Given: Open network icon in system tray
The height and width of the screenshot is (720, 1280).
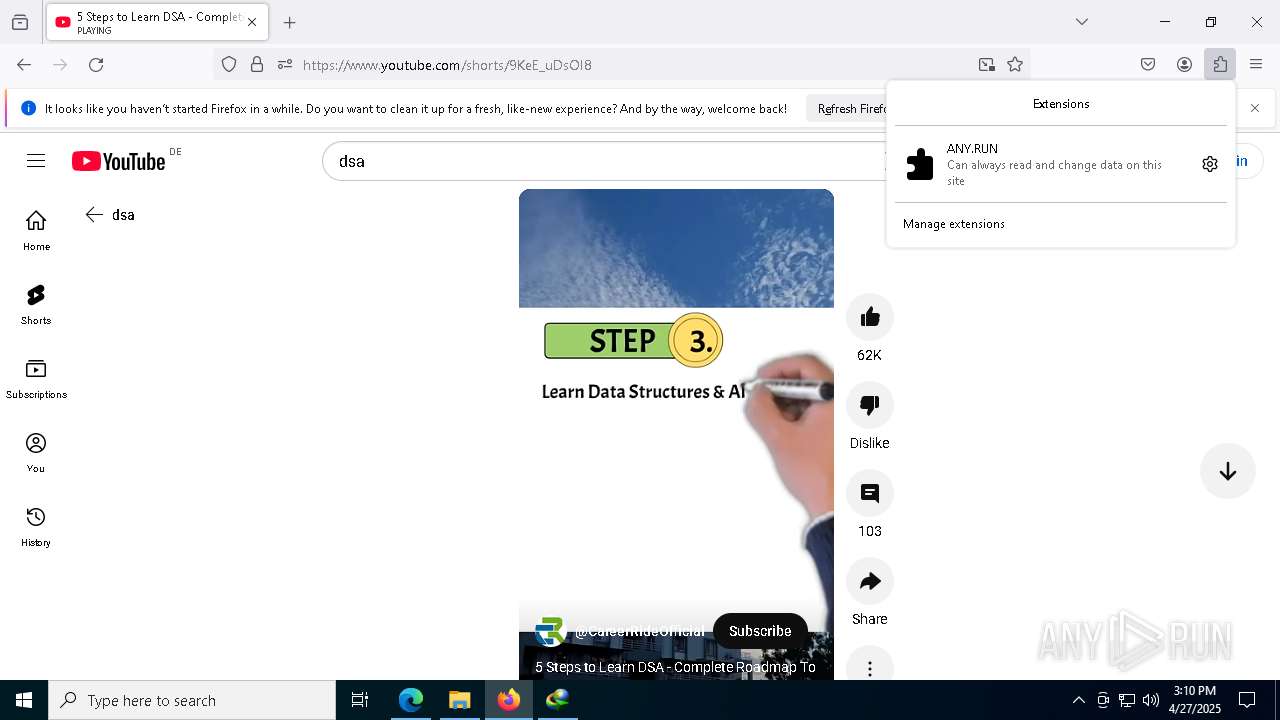Looking at the screenshot, I should [x=1127, y=700].
